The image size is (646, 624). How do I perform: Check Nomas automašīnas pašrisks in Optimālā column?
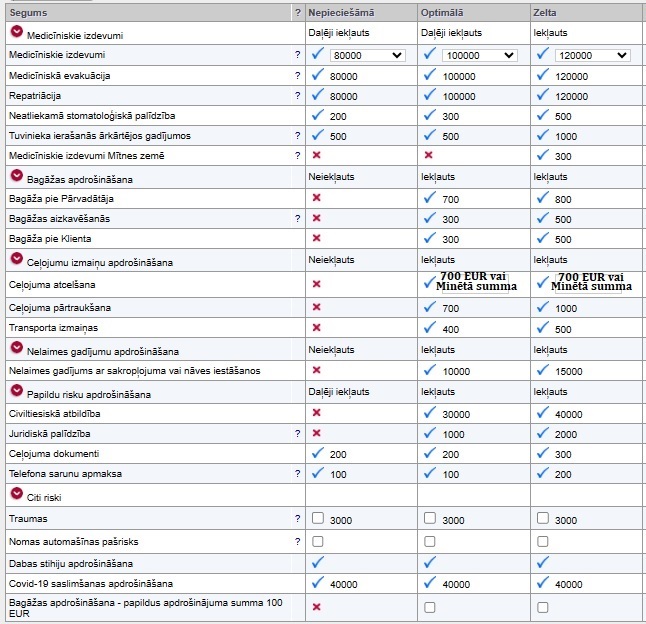tap(430, 541)
